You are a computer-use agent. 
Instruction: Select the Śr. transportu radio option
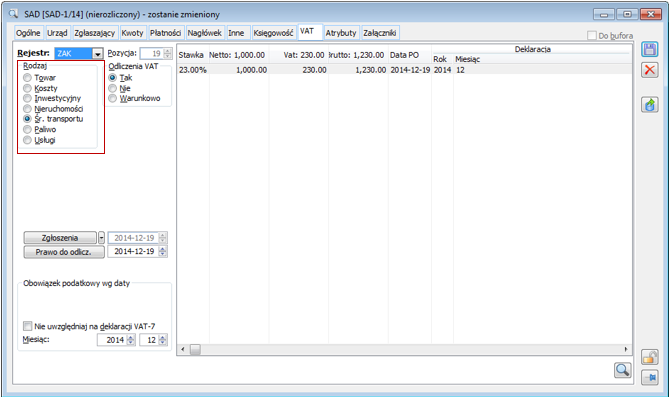pos(27,119)
